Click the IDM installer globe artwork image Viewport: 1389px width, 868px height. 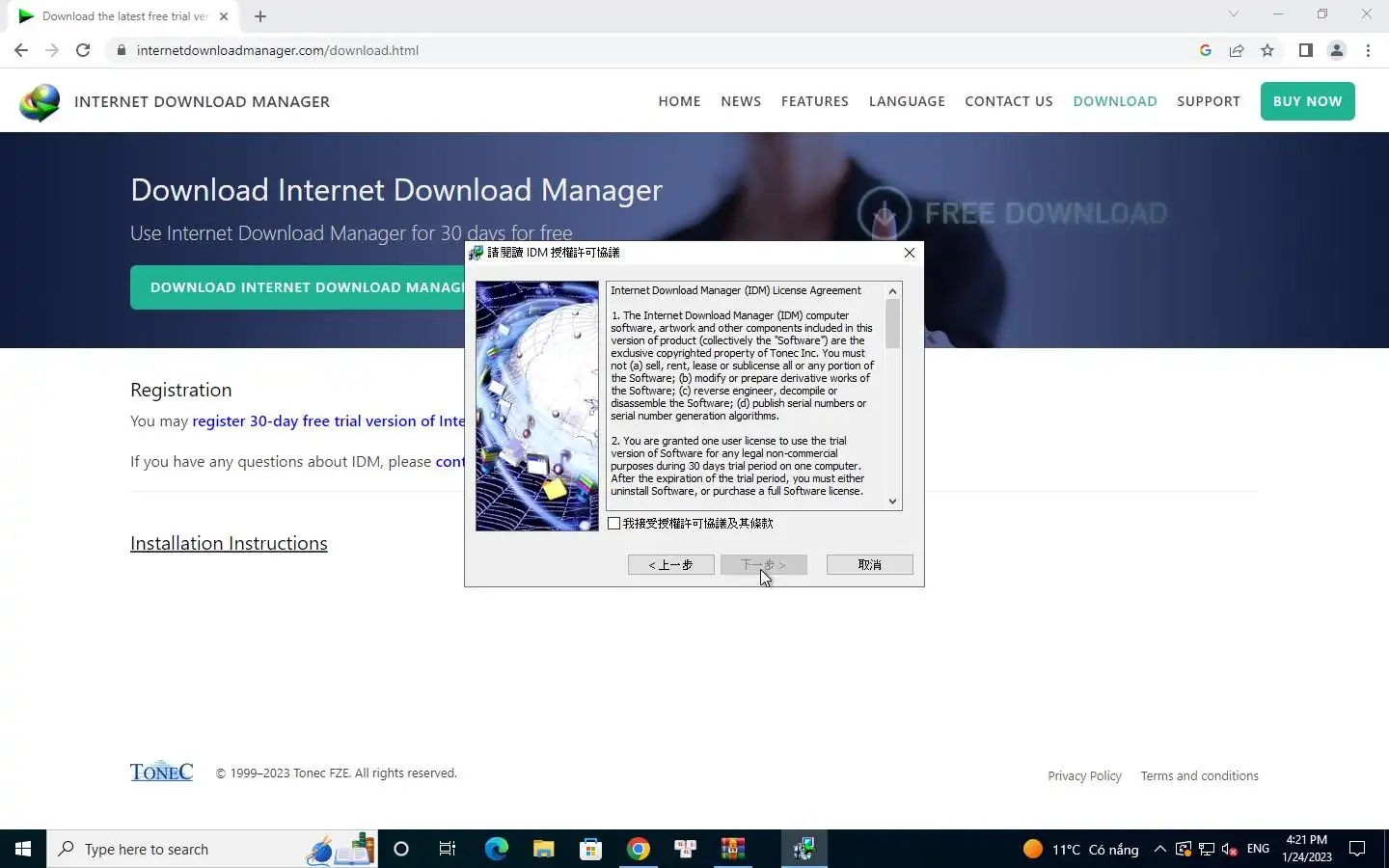[537, 406]
